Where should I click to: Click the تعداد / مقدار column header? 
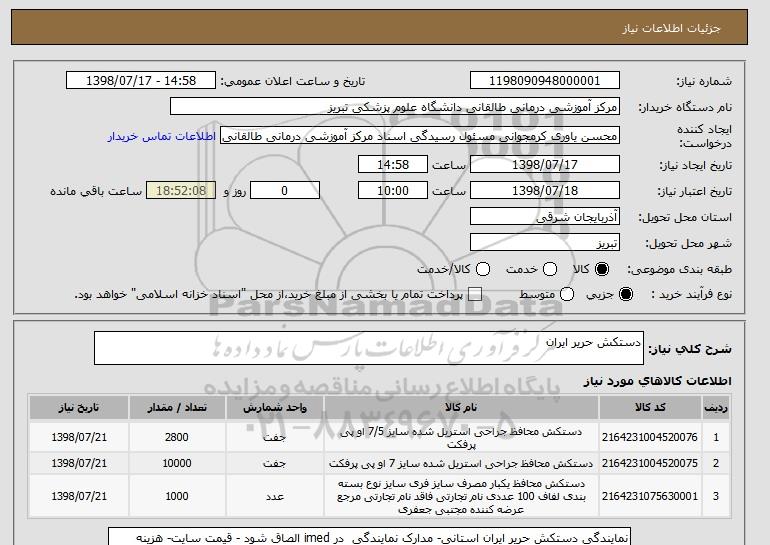[x=177, y=408]
